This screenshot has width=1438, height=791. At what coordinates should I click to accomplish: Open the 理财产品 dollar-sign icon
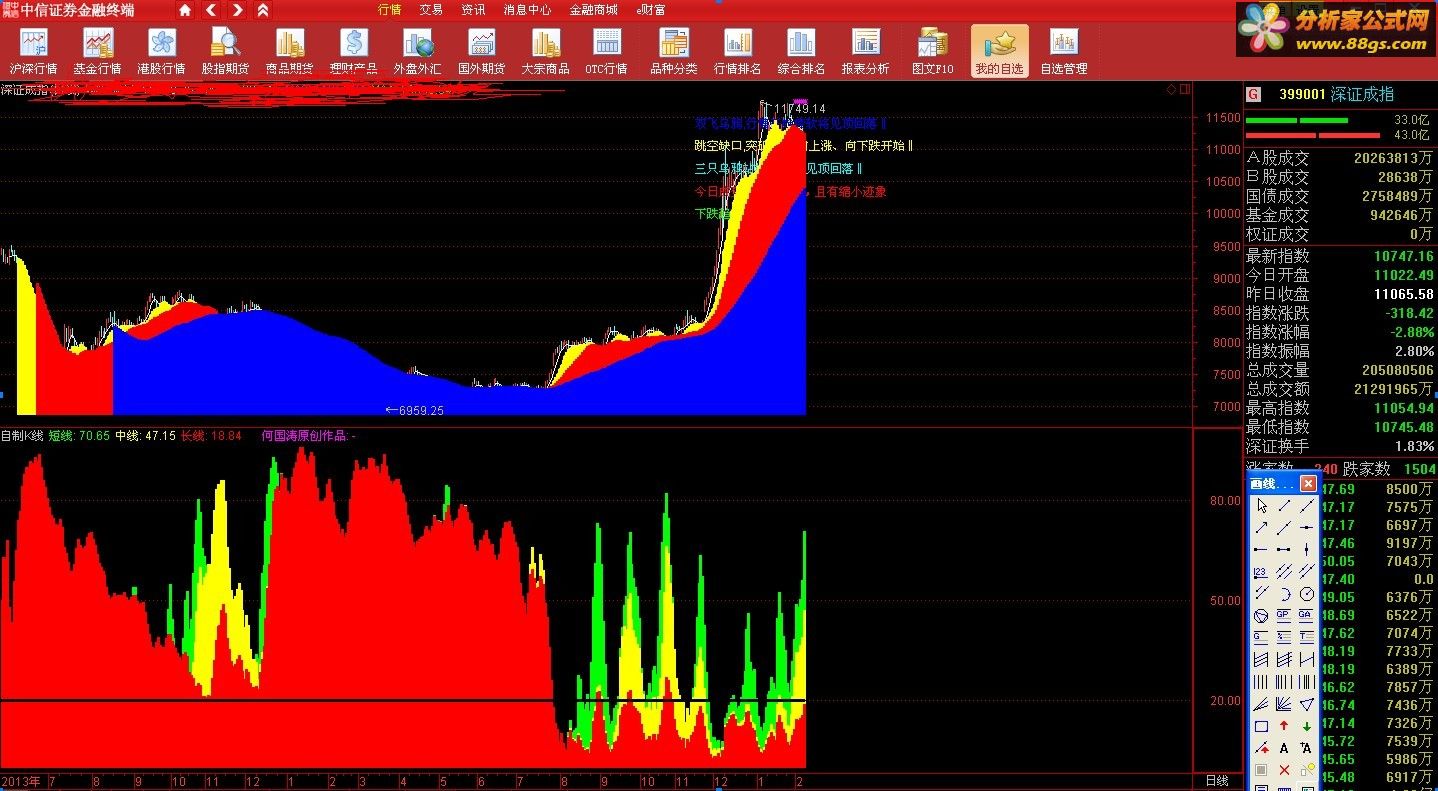click(x=353, y=51)
